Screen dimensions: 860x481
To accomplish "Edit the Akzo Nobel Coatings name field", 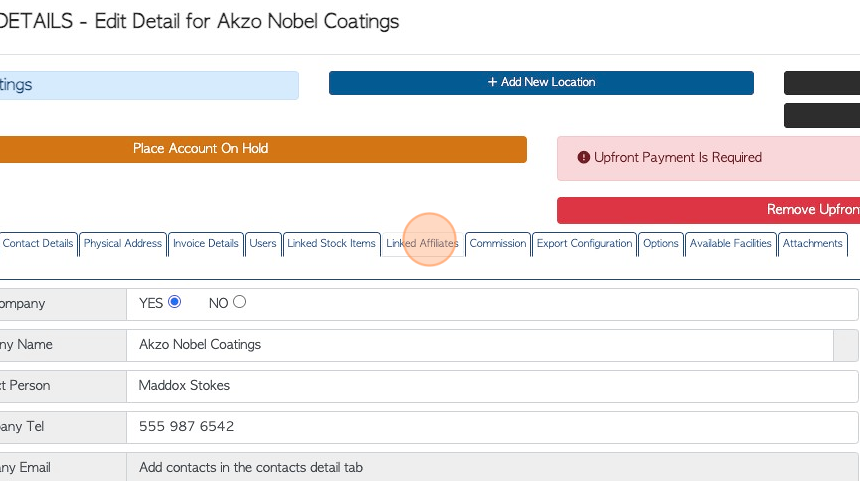I will pos(480,345).
